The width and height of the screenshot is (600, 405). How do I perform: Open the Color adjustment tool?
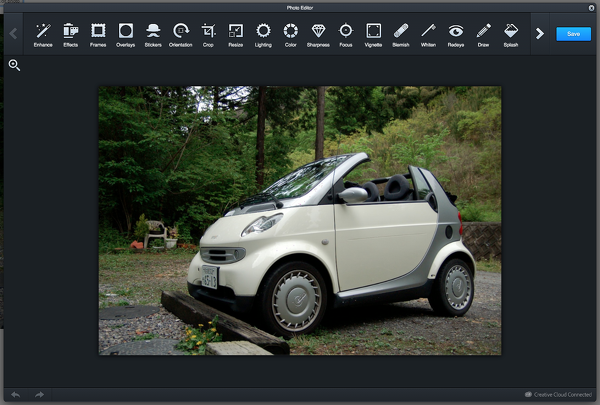tap(291, 35)
